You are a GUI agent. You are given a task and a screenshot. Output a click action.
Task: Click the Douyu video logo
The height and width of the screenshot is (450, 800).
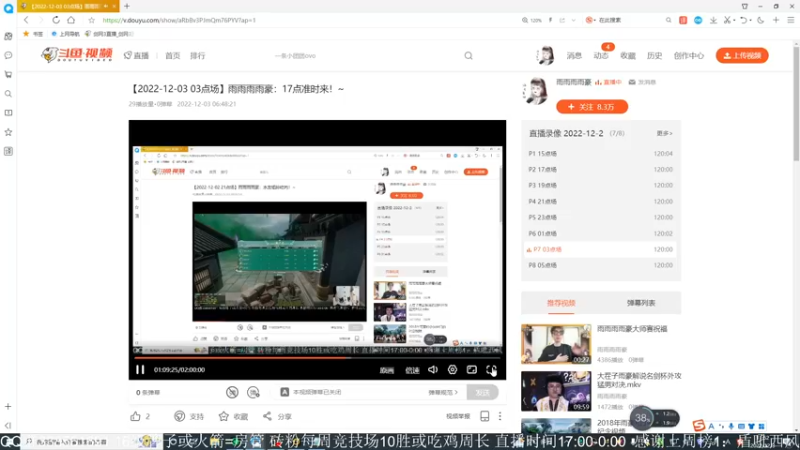coord(77,55)
